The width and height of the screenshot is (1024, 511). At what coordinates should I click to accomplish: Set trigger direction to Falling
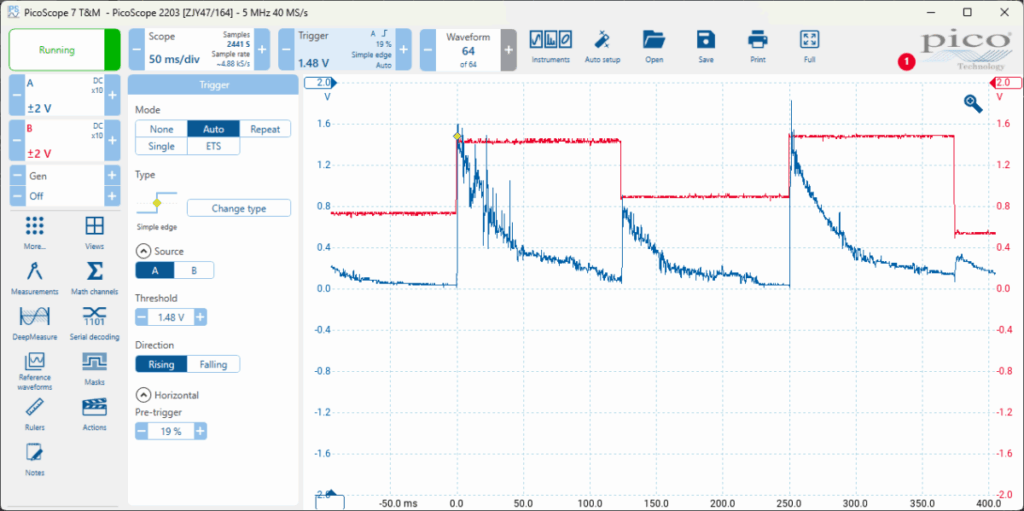pyautogui.click(x=213, y=364)
